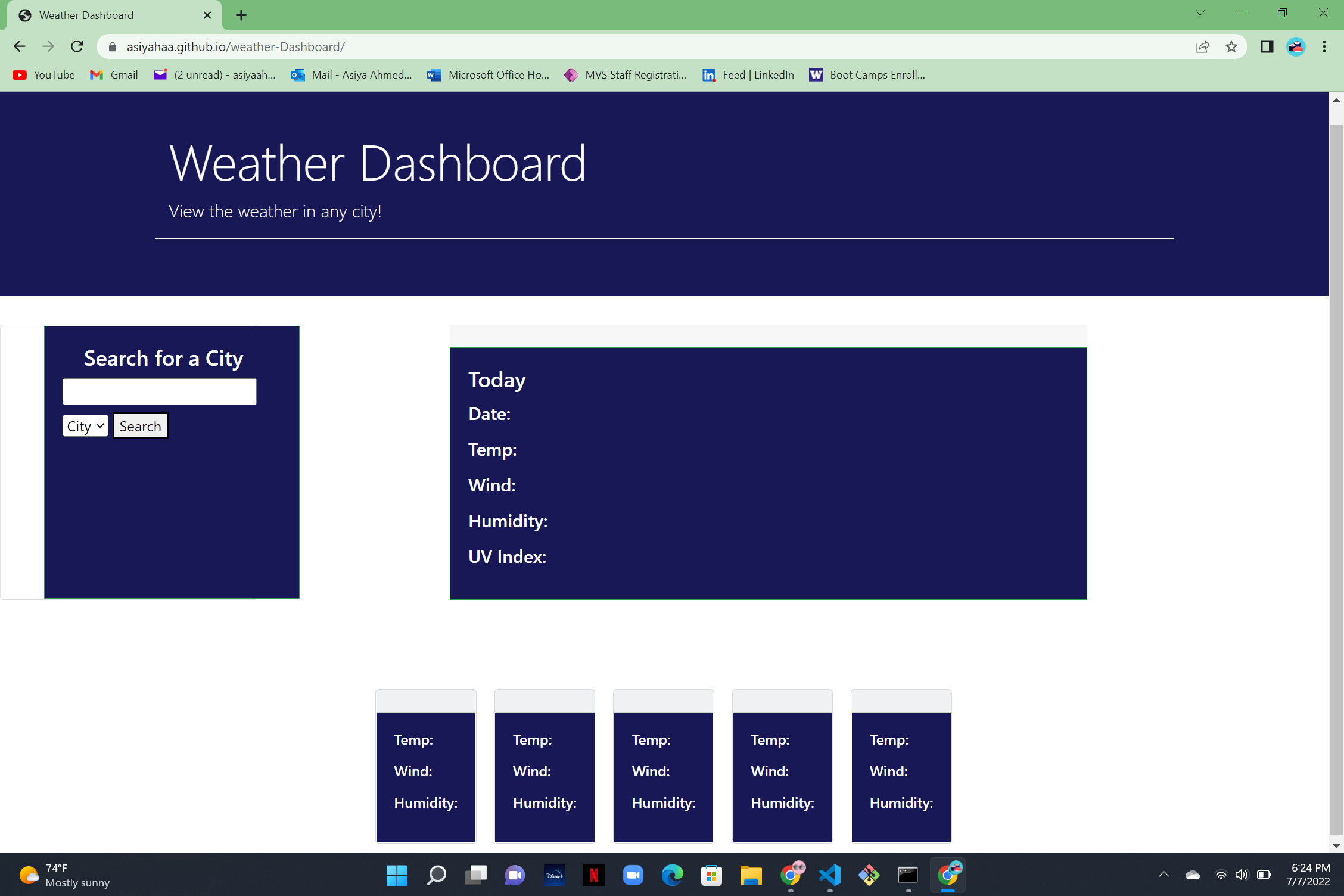
Task: Bookmark this page with the star
Action: pos(1231,46)
